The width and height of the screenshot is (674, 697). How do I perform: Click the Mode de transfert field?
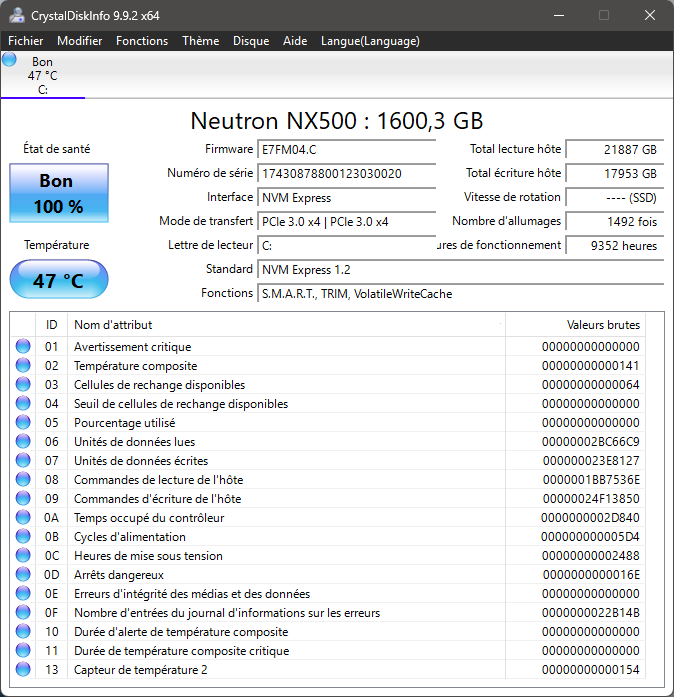click(x=347, y=221)
